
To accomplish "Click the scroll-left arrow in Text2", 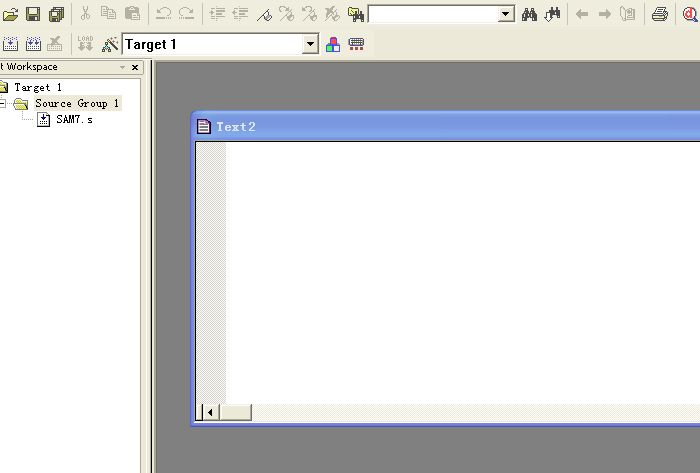I will (x=211, y=412).
